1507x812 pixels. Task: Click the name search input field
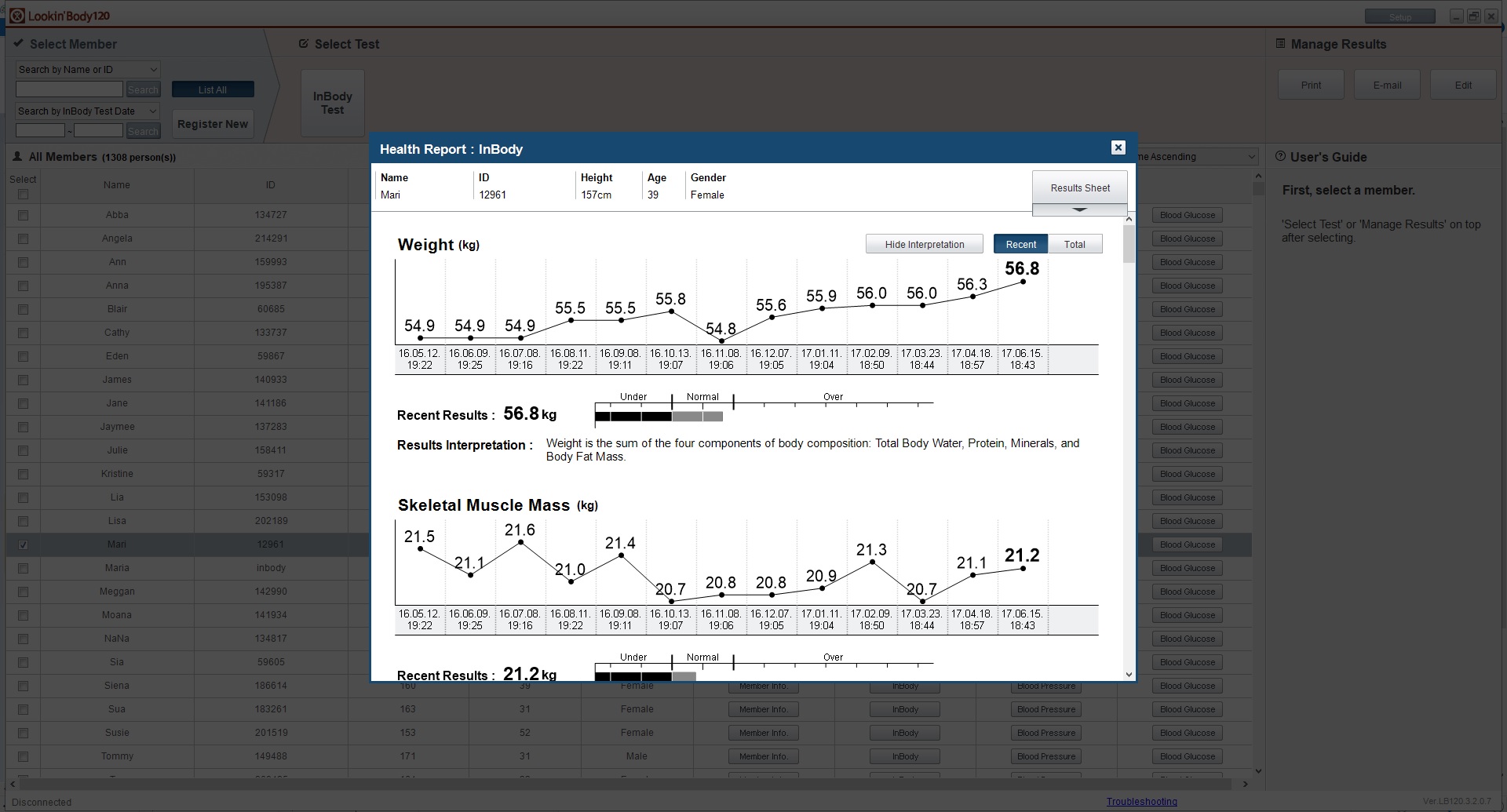point(69,89)
